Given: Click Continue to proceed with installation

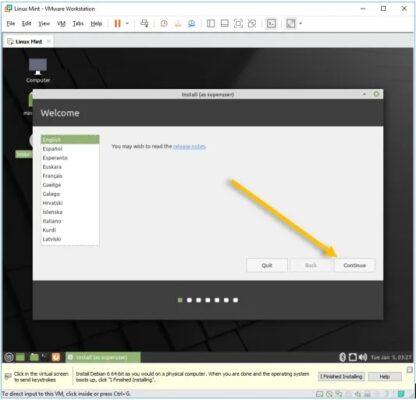Looking at the screenshot, I should pos(355,265).
